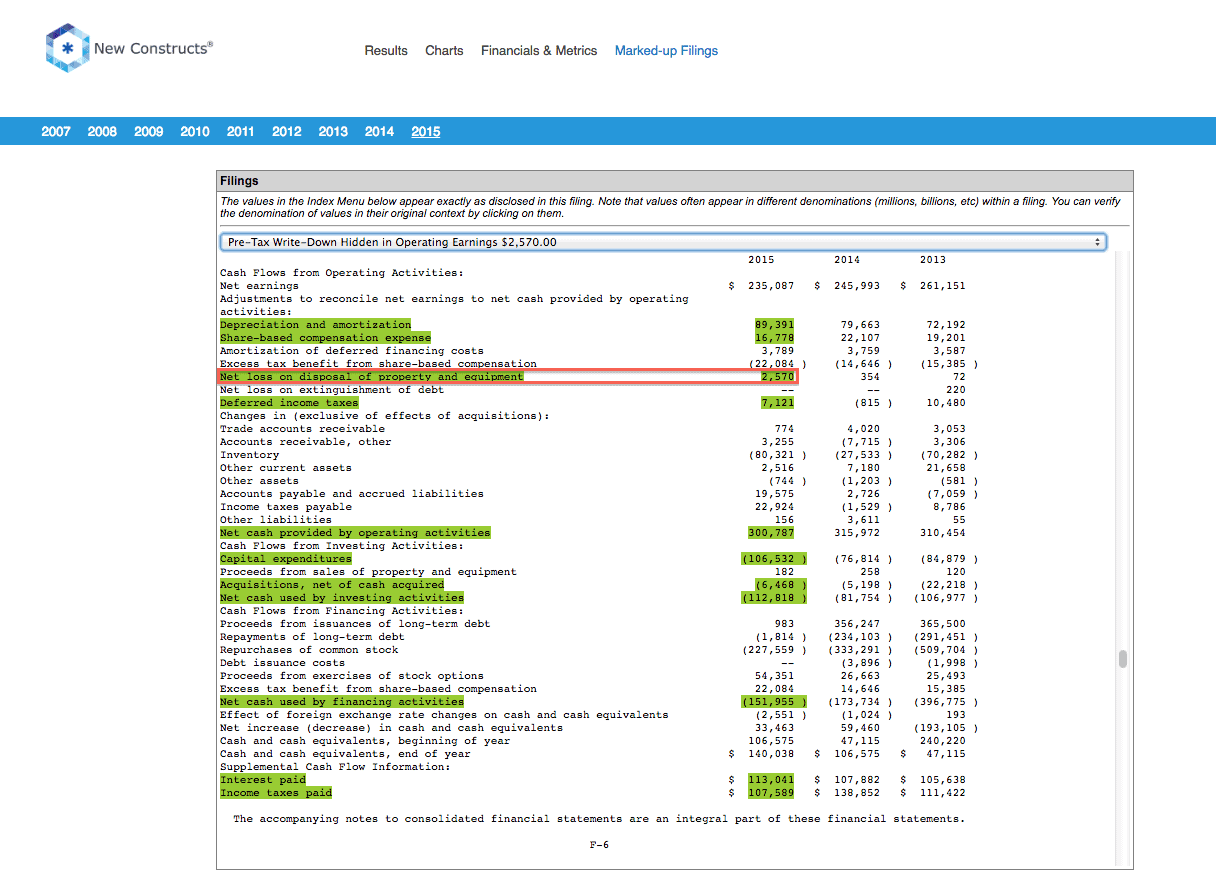Click 2014 Net cash provided value 315,972
Viewport: 1216px width, 887px height.
[857, 533]
